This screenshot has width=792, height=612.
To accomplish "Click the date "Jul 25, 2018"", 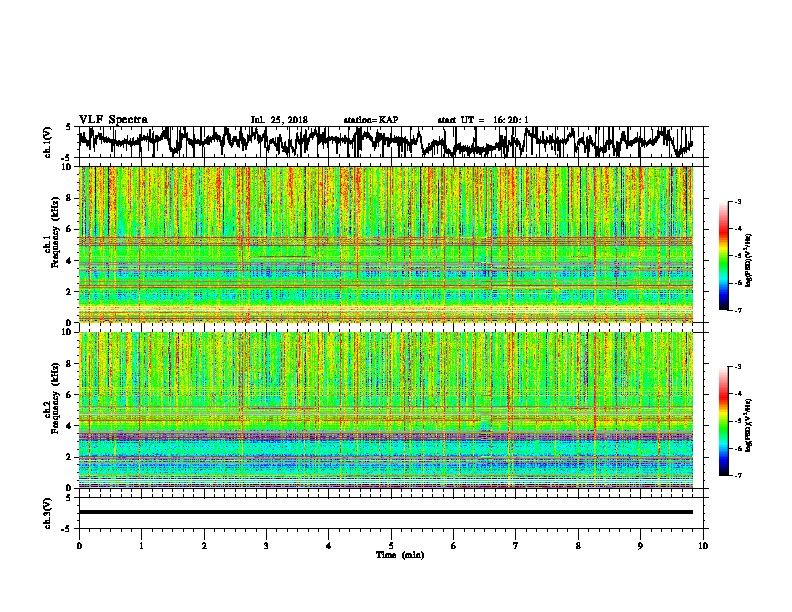I will [x=279, y=120].
